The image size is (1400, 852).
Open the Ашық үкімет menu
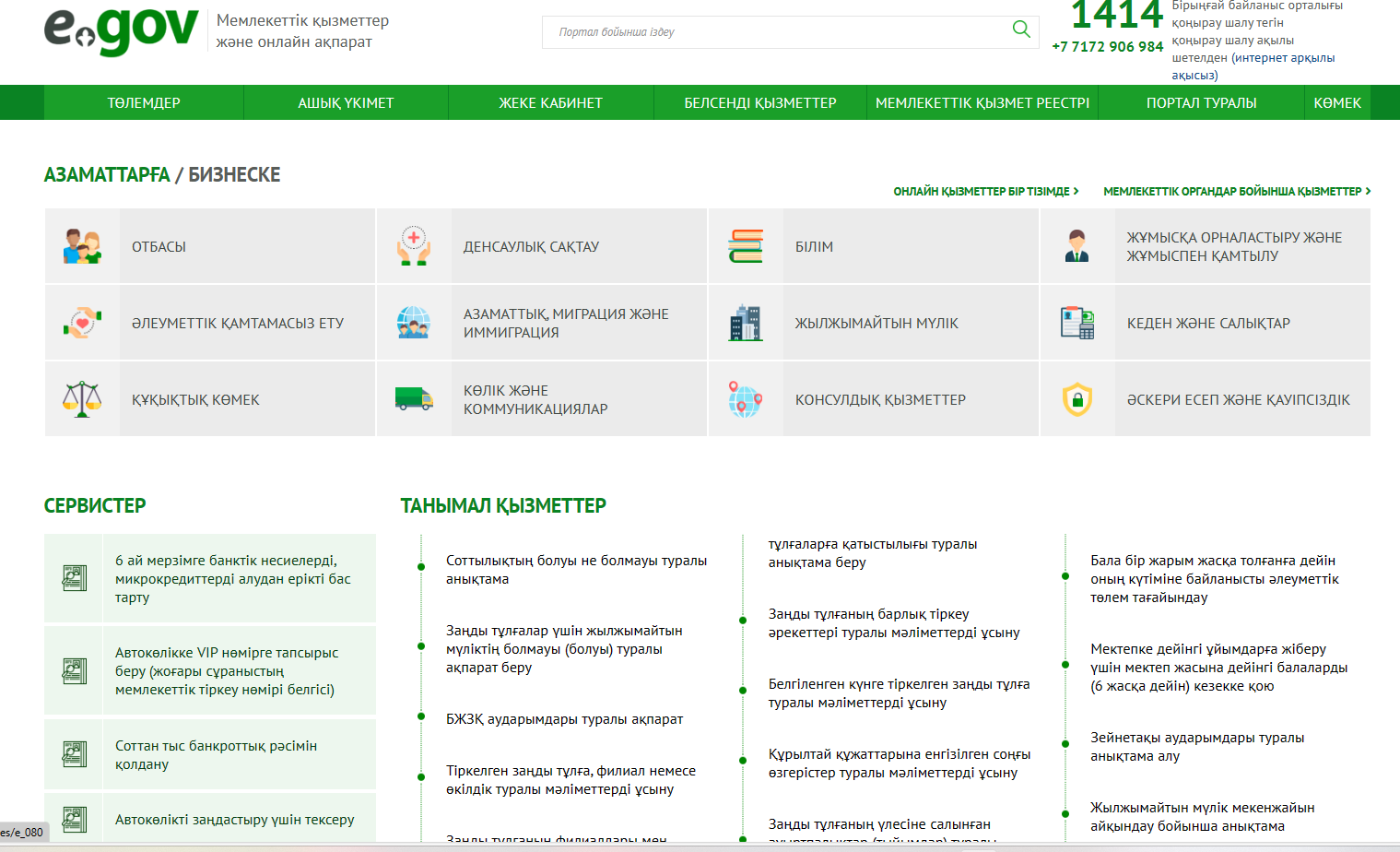[x=346, y=102]
